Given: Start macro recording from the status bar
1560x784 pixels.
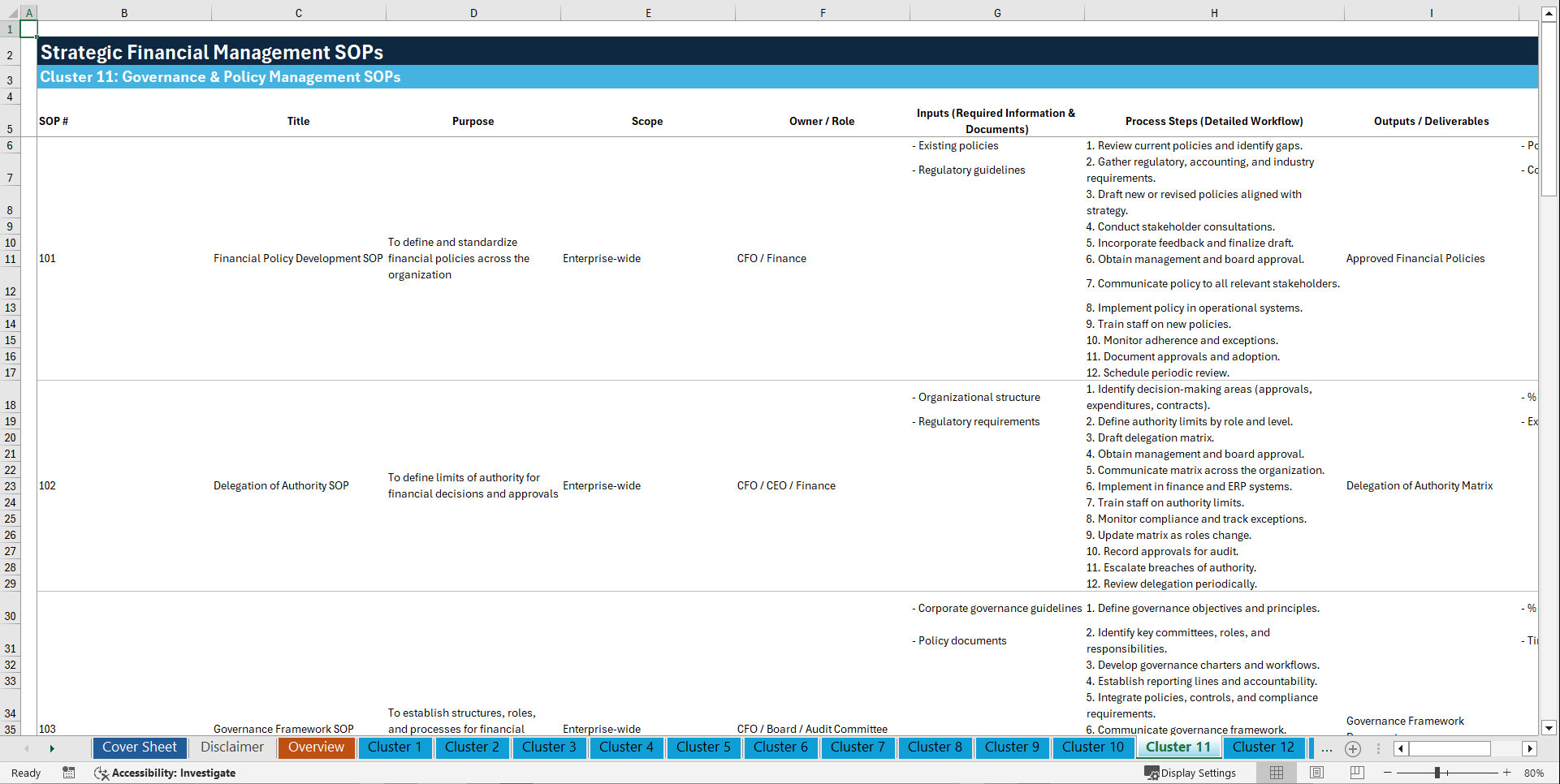Looking at the screenshot, I should (x=69, y=773).
